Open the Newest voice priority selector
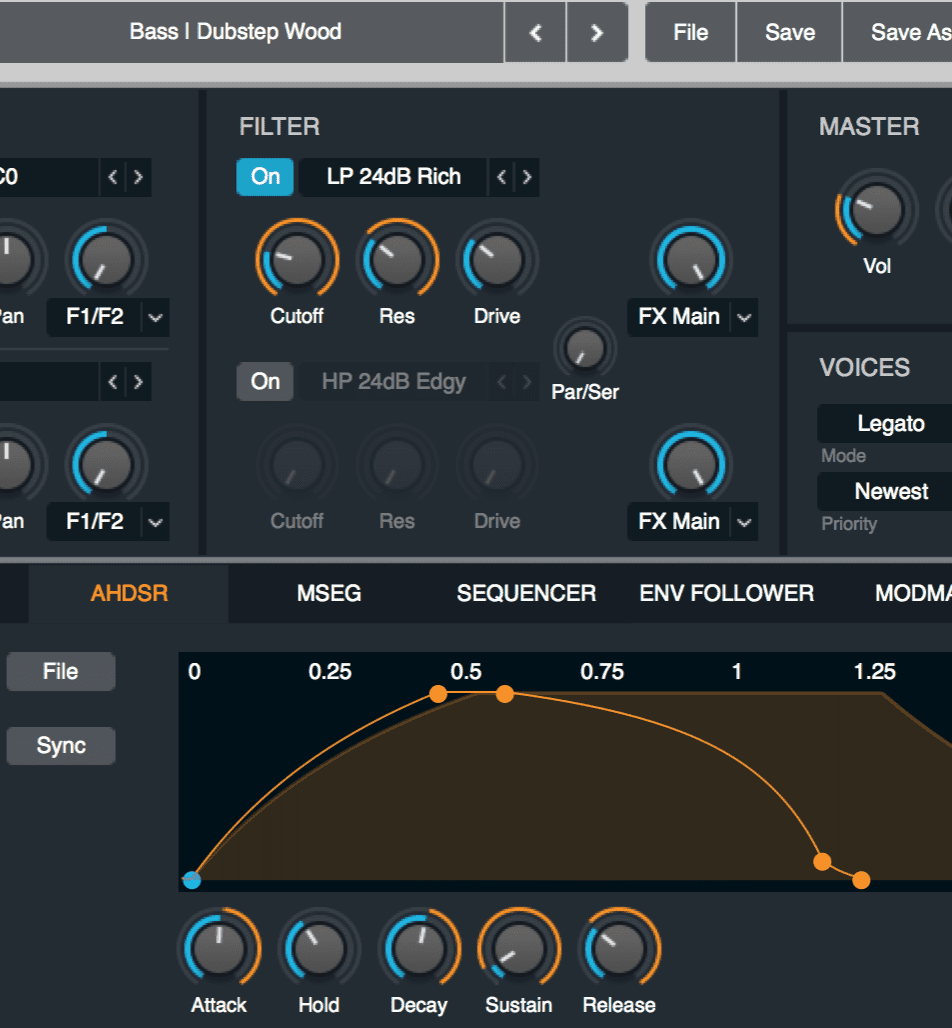The image size is (952, 1028). (x=885, y=492)
